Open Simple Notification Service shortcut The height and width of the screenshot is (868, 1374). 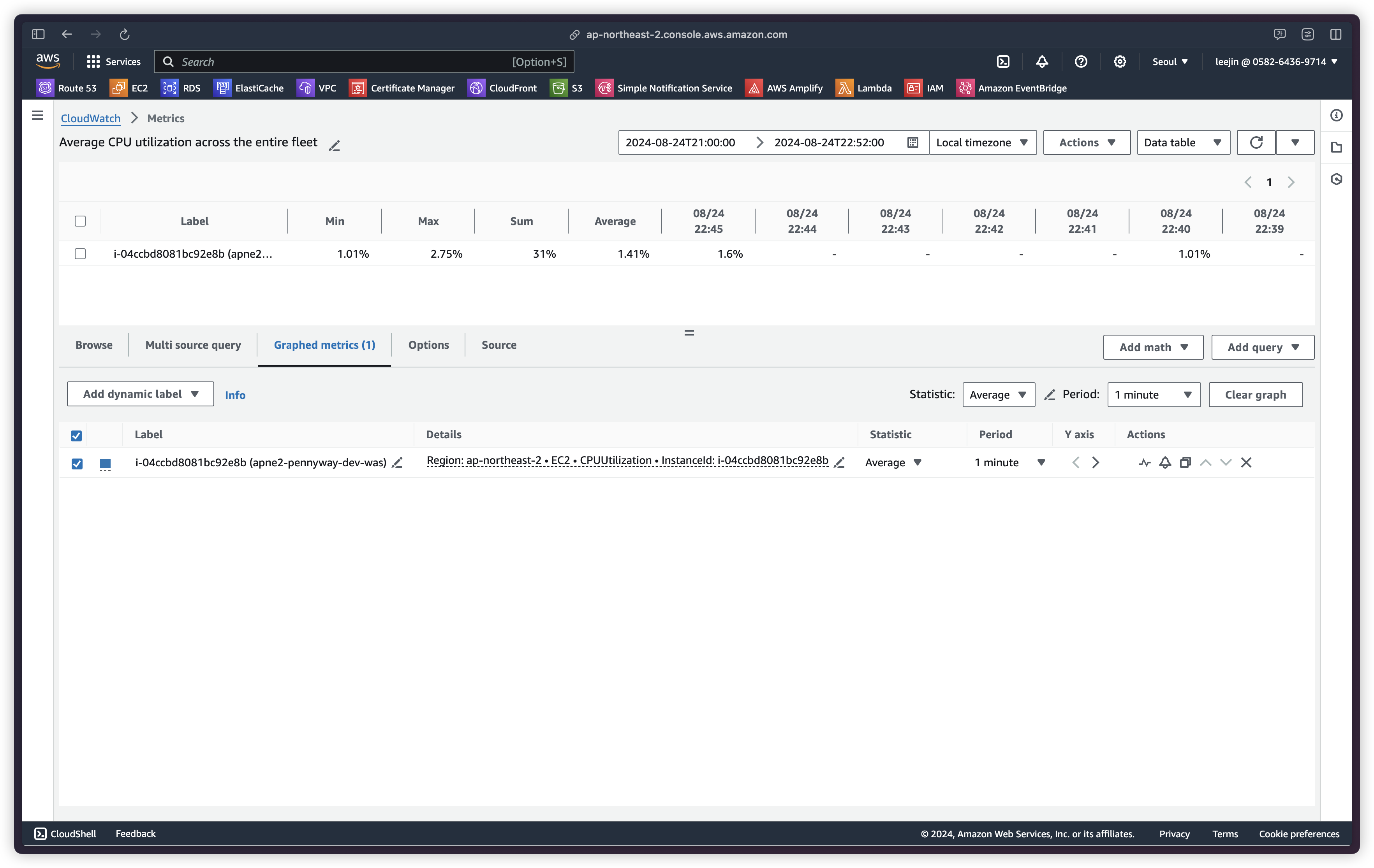[x=664, y=88]
